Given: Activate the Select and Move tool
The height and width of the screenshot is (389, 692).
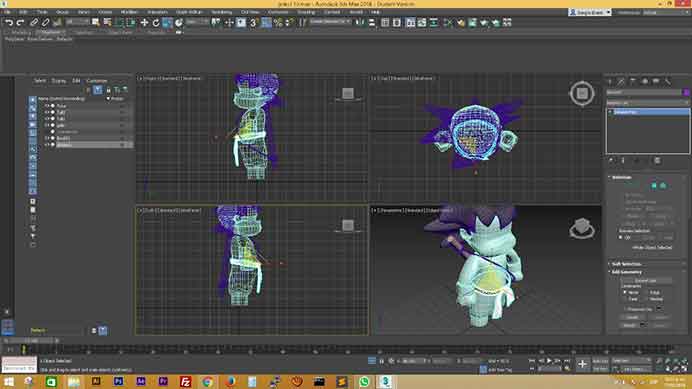Looking at the screenshot, I should (144, 23).
